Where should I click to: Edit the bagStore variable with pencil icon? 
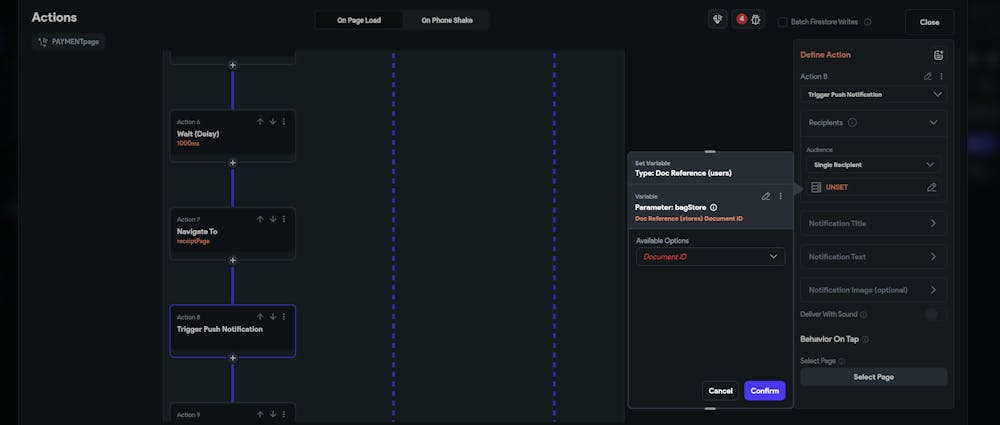[x=766, y=197]
